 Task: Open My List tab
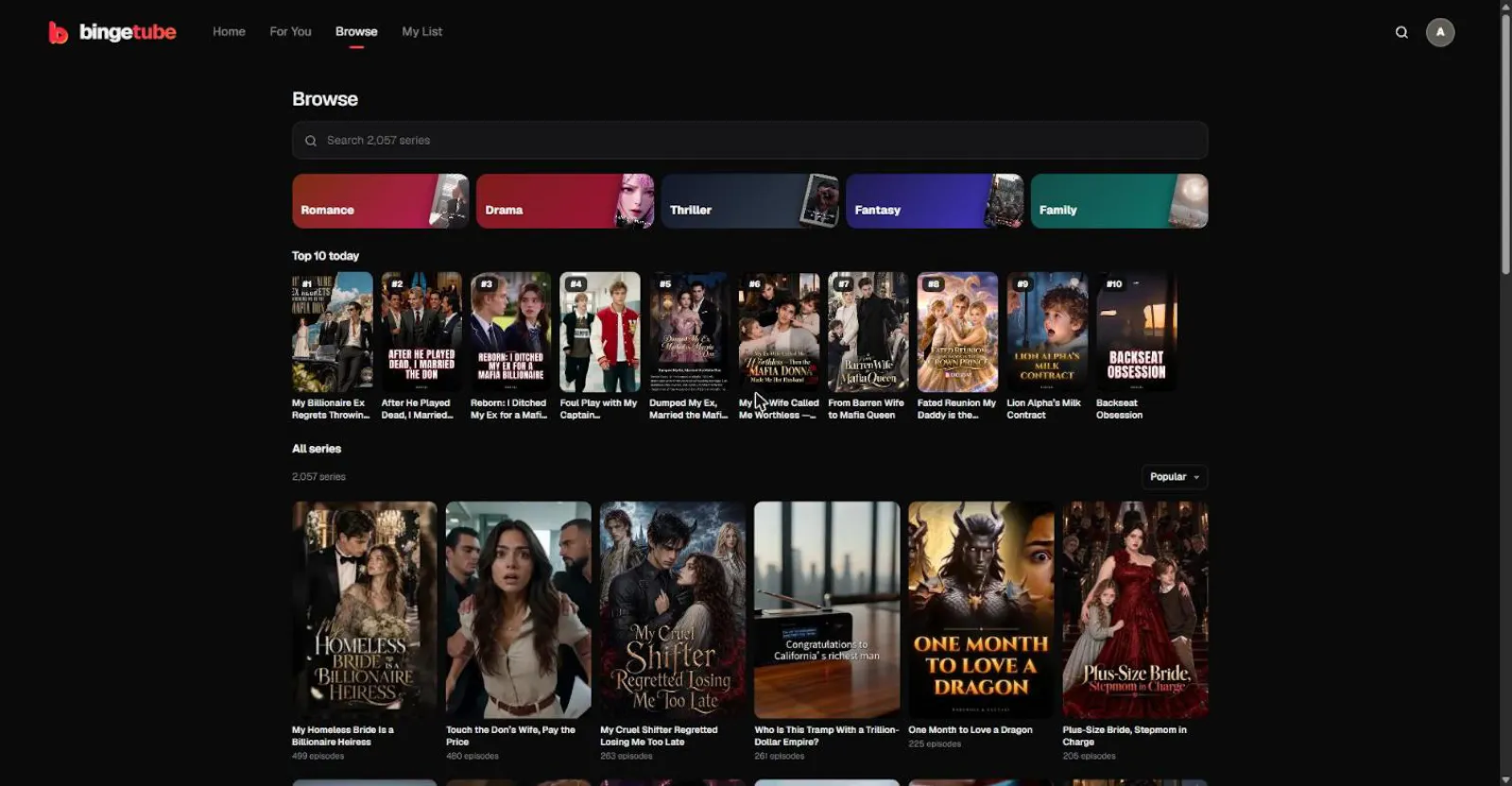click(421, 31)
